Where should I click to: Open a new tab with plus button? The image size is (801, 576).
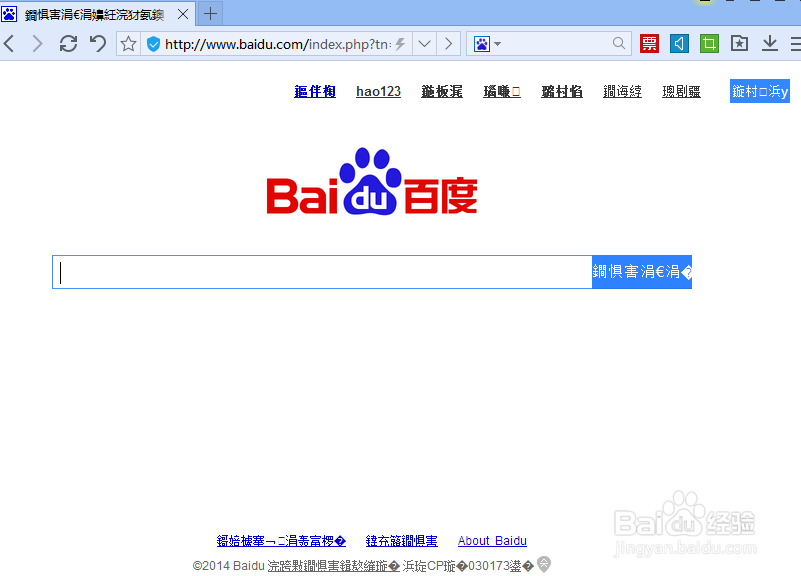[x=210, y=14]
